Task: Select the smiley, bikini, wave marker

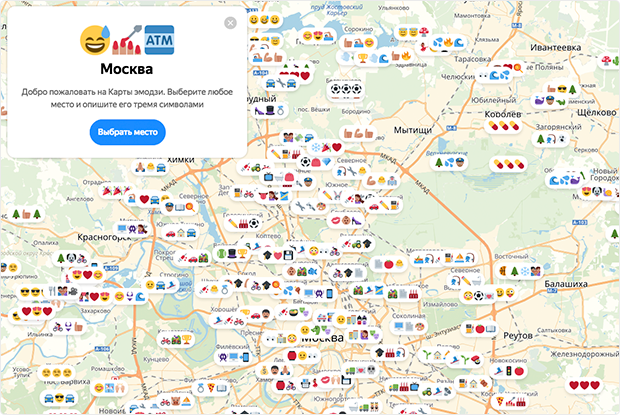Action: (x=130, y=296)
